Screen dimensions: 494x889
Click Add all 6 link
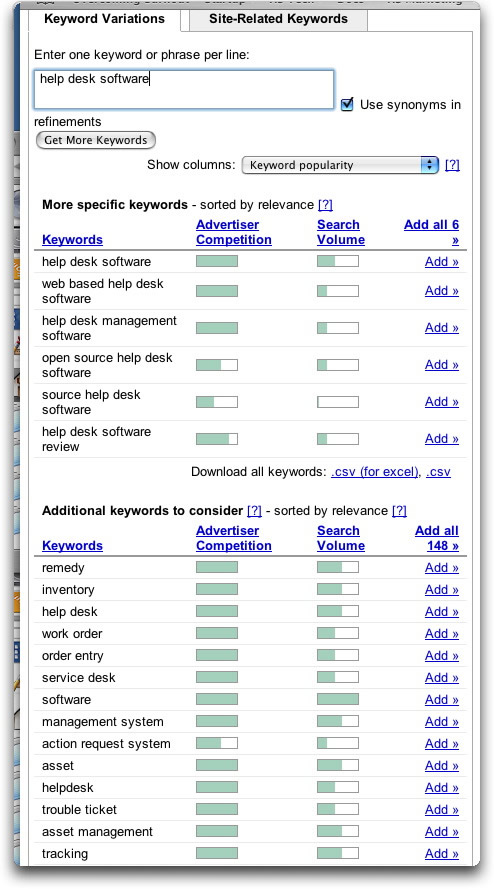(432, 232)
